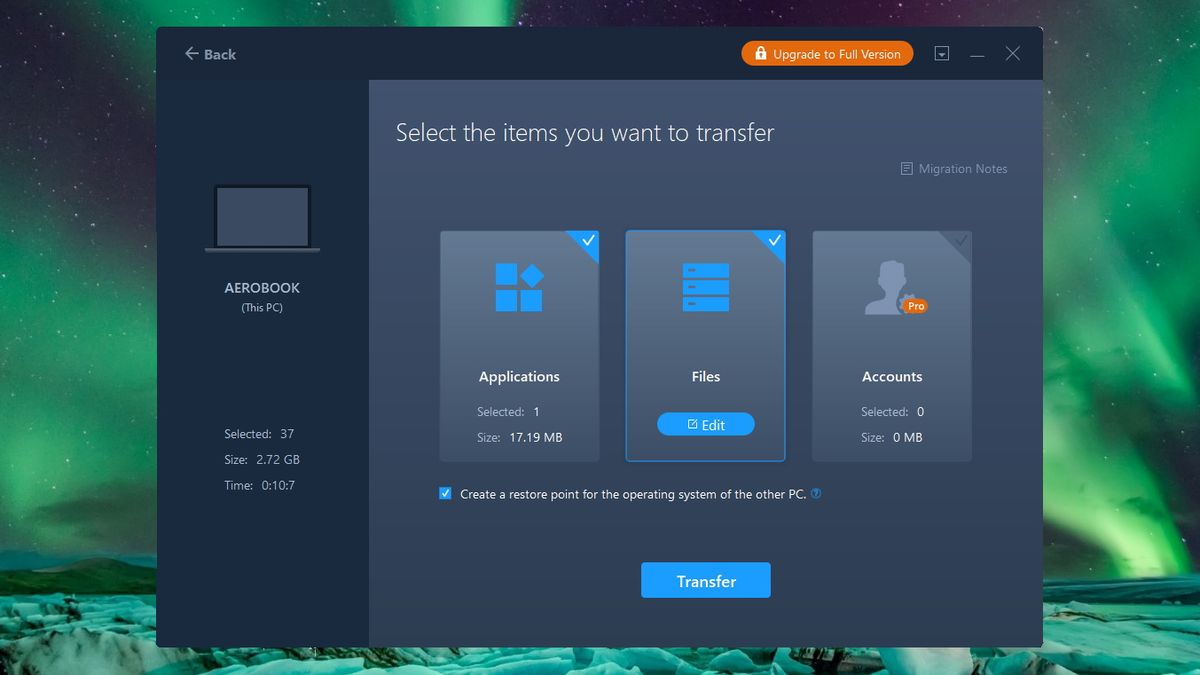Select the Files transfer icon
This screenshot has height=675, width=1200.
tap(705, 287)
